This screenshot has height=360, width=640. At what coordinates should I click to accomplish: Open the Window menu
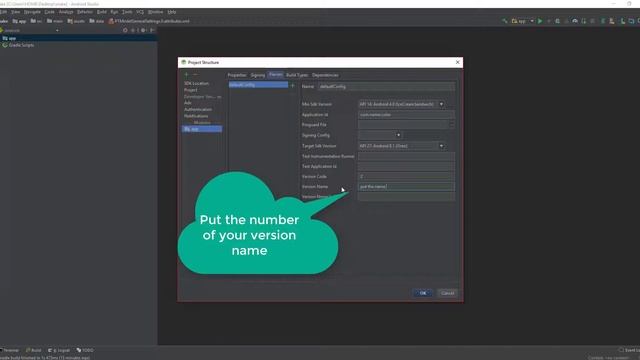[156, 12]
